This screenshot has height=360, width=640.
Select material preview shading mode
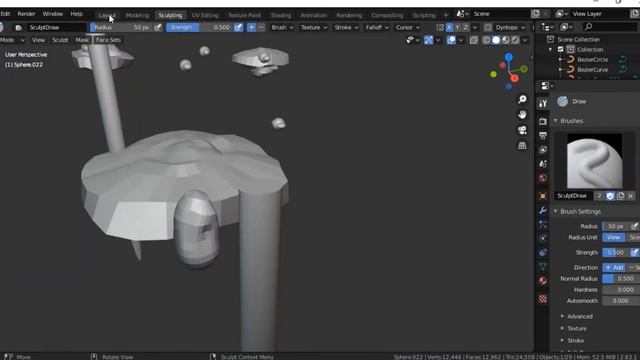click(506, 40)
